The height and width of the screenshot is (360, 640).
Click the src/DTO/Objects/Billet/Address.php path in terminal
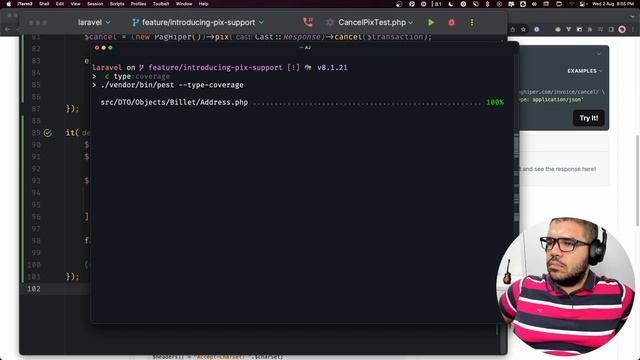point(174,102)
